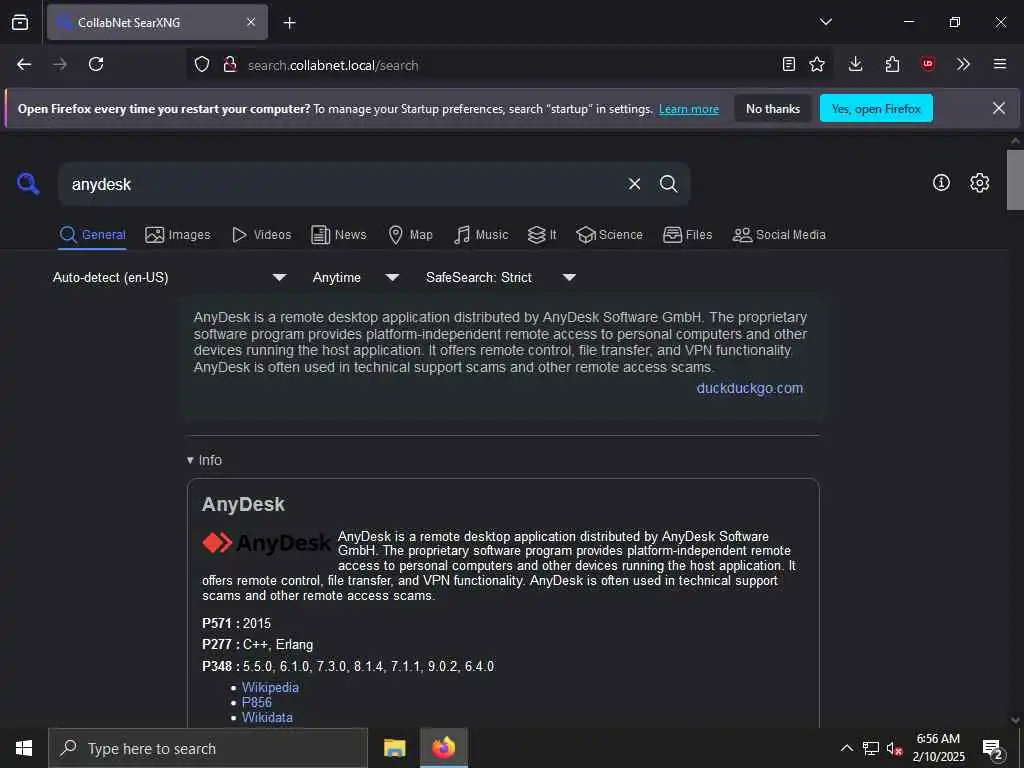Switch to the News category
Screen dimensions: 1024x768
pyautogui.click(x=338, y=234)
